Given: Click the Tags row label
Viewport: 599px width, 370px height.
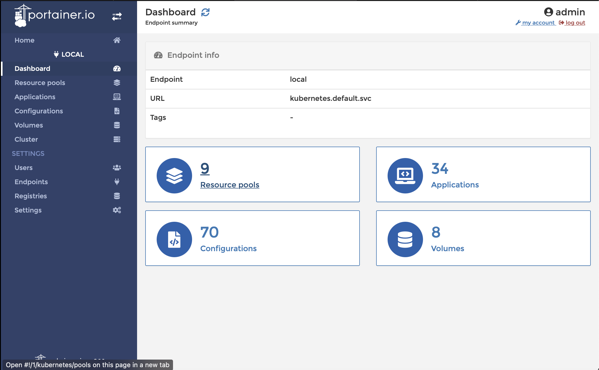Looking at the screenshot, I should (x=158, y=118).
